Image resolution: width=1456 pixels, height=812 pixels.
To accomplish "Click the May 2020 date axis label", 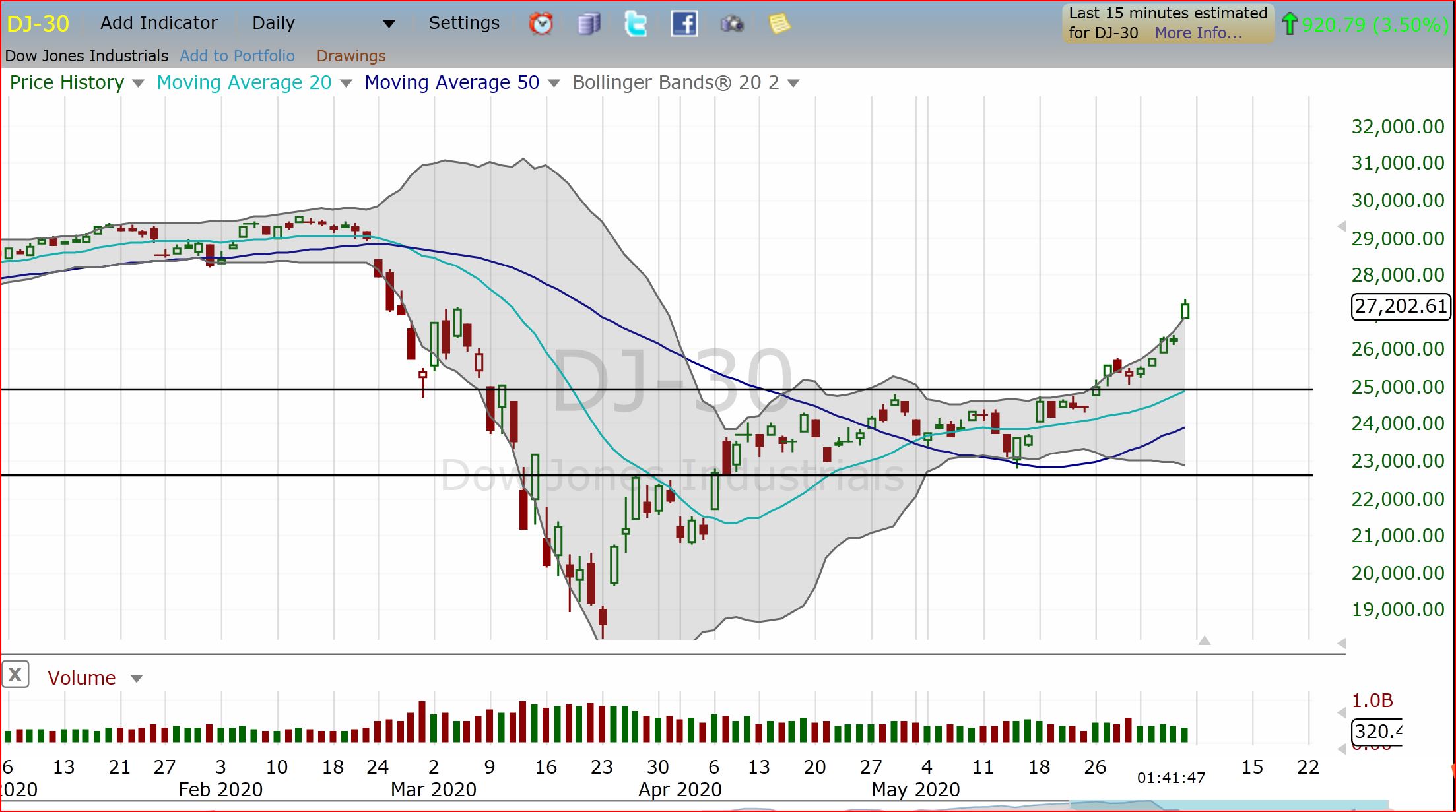I will pyautogui.click(x=915, y=790).
